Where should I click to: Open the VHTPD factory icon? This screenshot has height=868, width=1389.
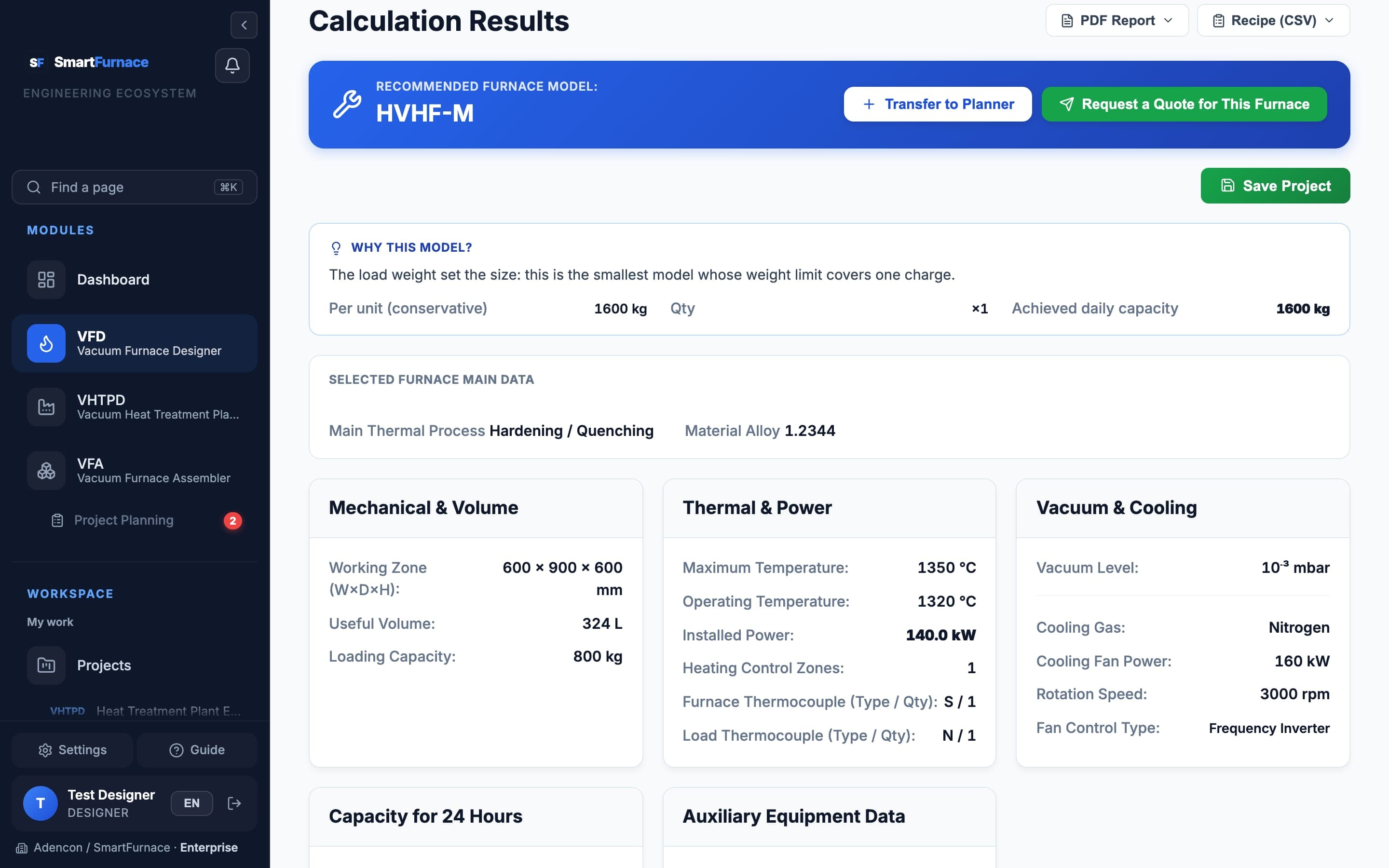tap(46, 407)
